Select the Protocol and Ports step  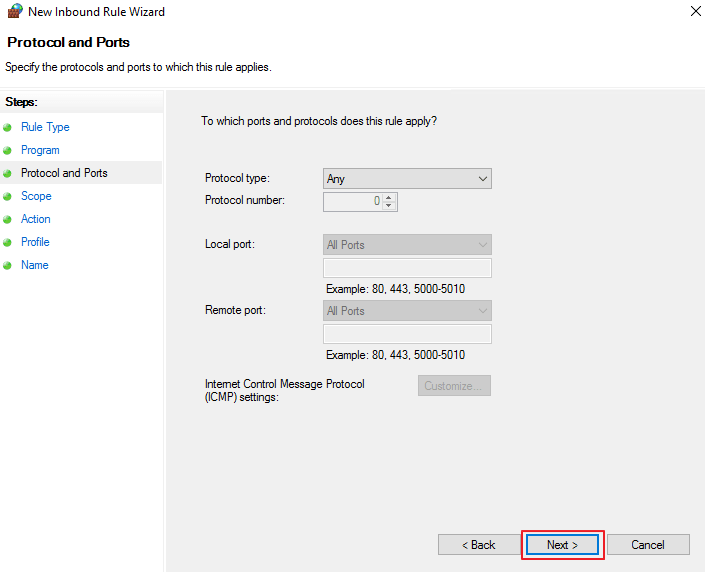pyautogui.click(x=64, y=173)
